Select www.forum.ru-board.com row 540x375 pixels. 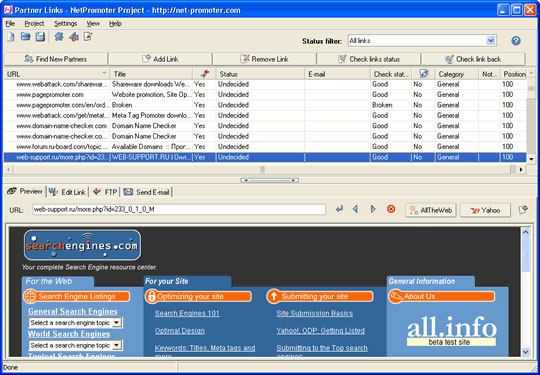[265, 147]
